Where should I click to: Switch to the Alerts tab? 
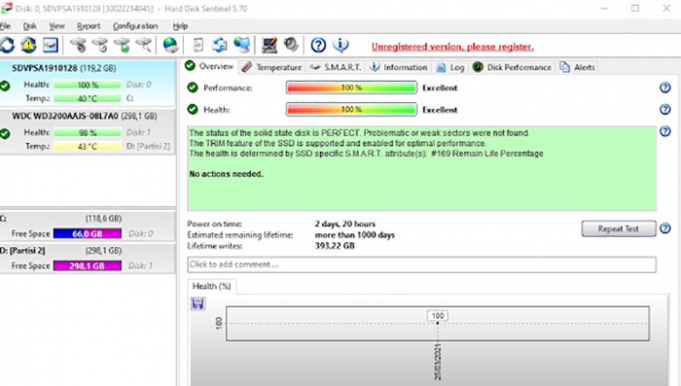578,67
